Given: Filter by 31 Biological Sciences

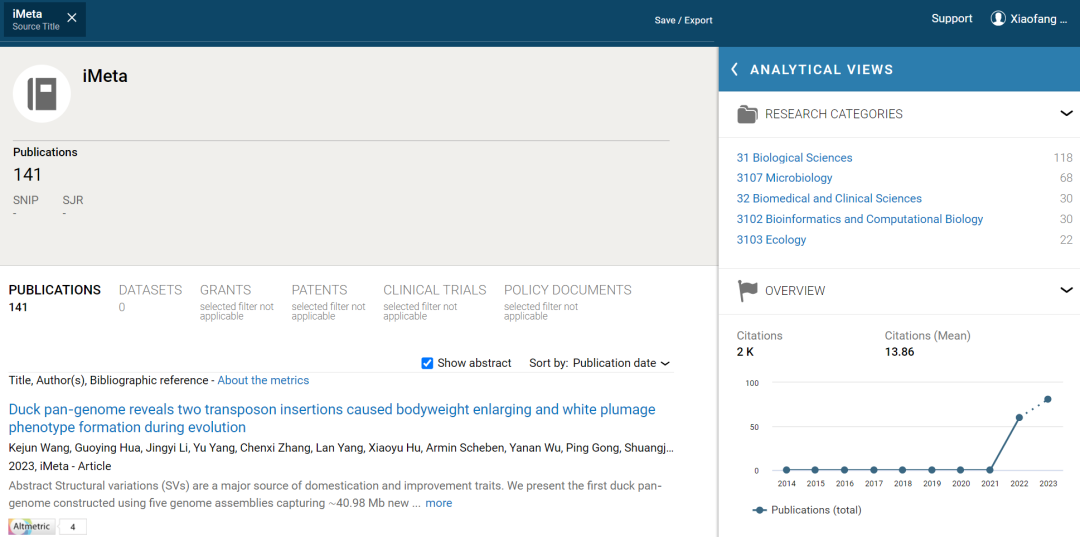Looking at the screenshot, I should [794, 158].
